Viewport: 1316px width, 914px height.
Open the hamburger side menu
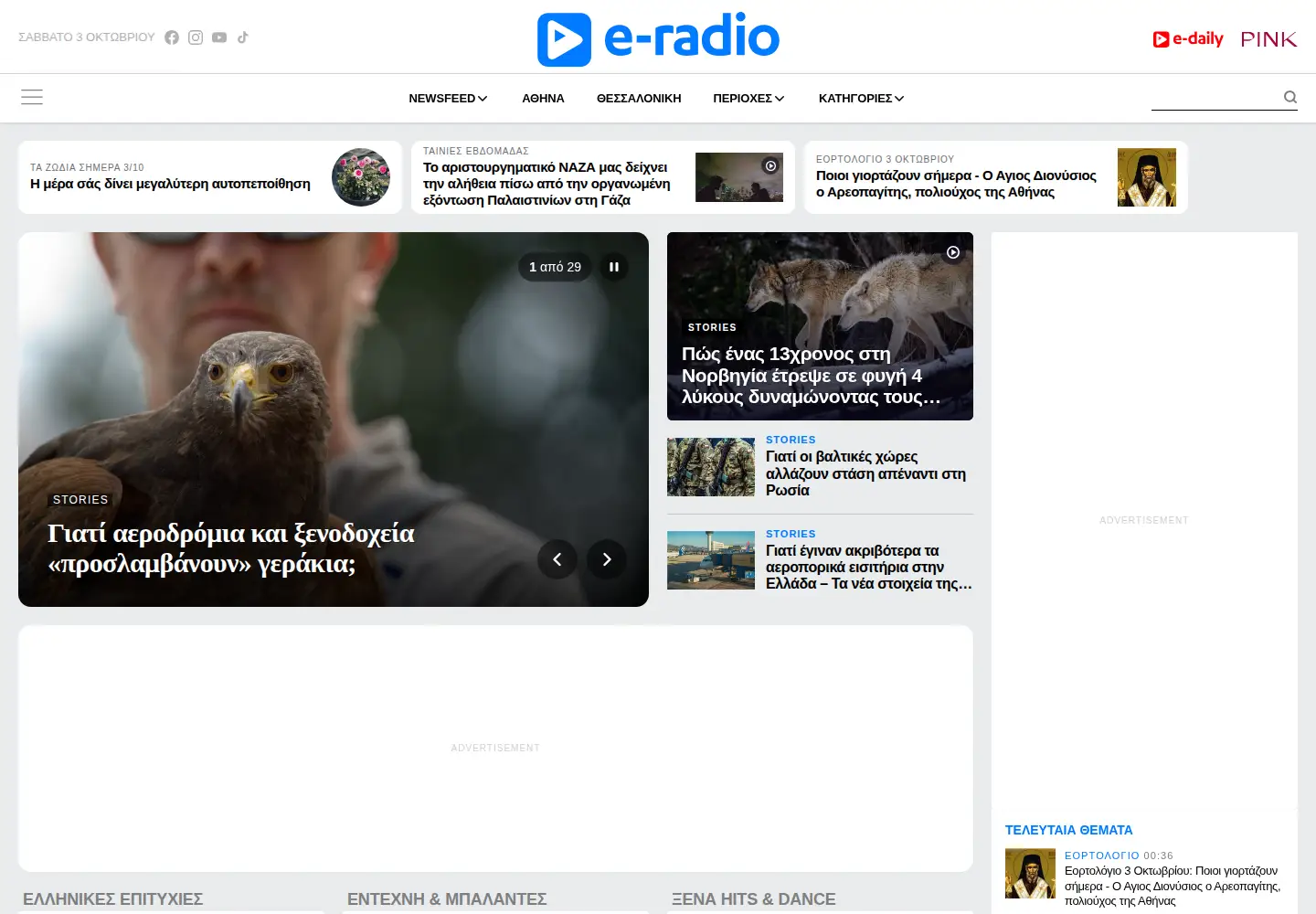32,97
